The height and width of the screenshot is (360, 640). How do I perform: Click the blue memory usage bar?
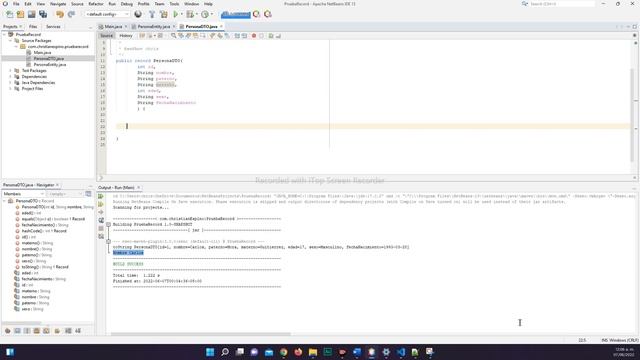tap(236, 15)
